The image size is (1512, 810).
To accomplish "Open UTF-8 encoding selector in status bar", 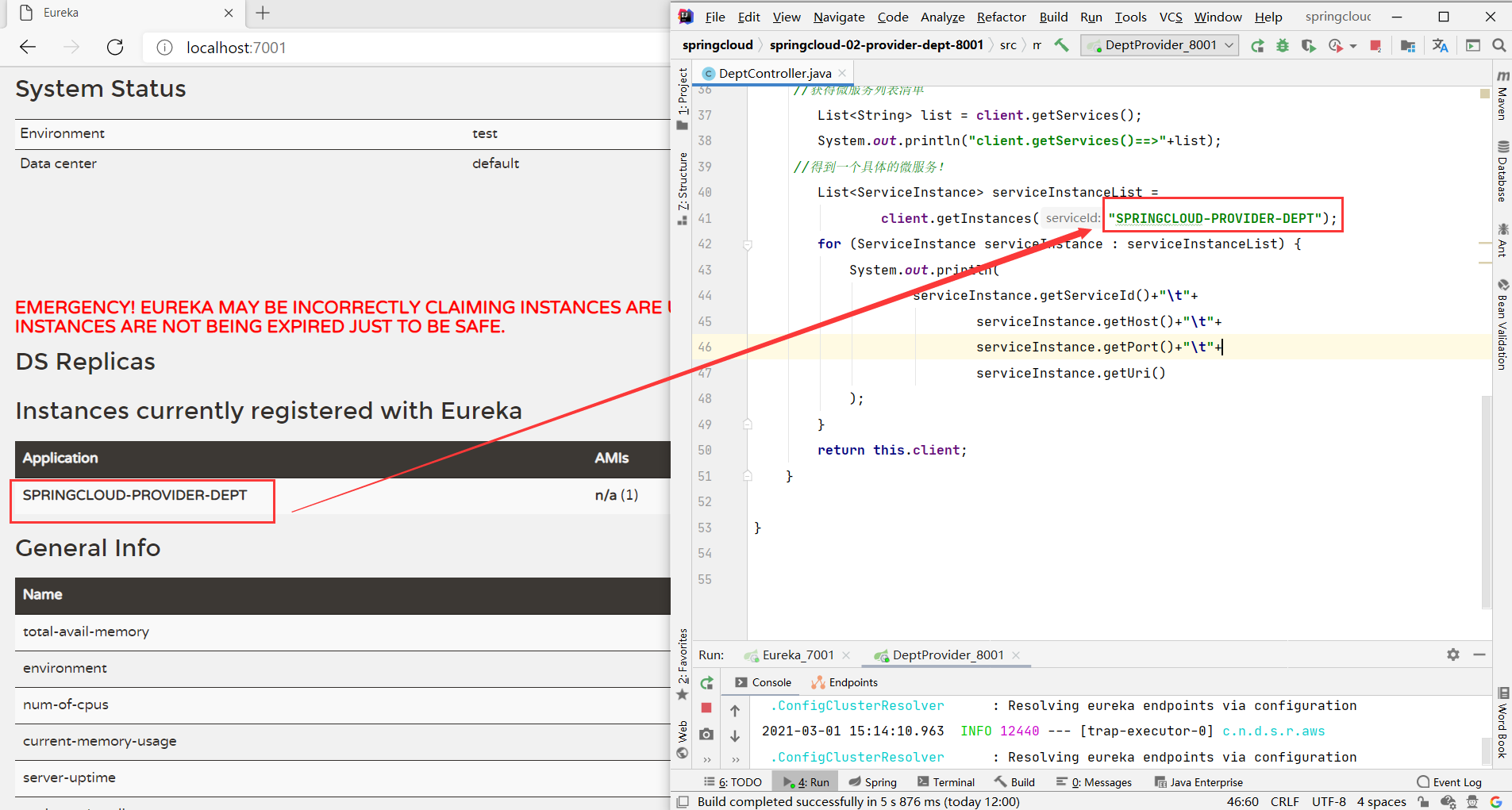I will pyautogui.click(x=1329, y=802).
